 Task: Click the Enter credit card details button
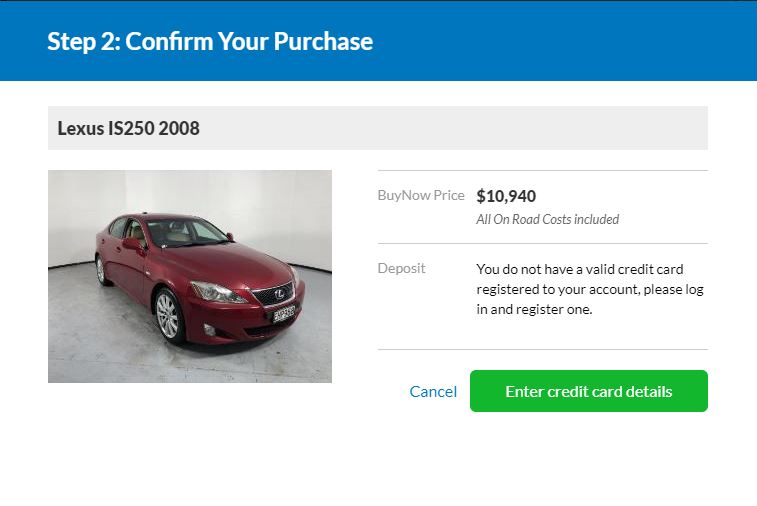point(589,391)
